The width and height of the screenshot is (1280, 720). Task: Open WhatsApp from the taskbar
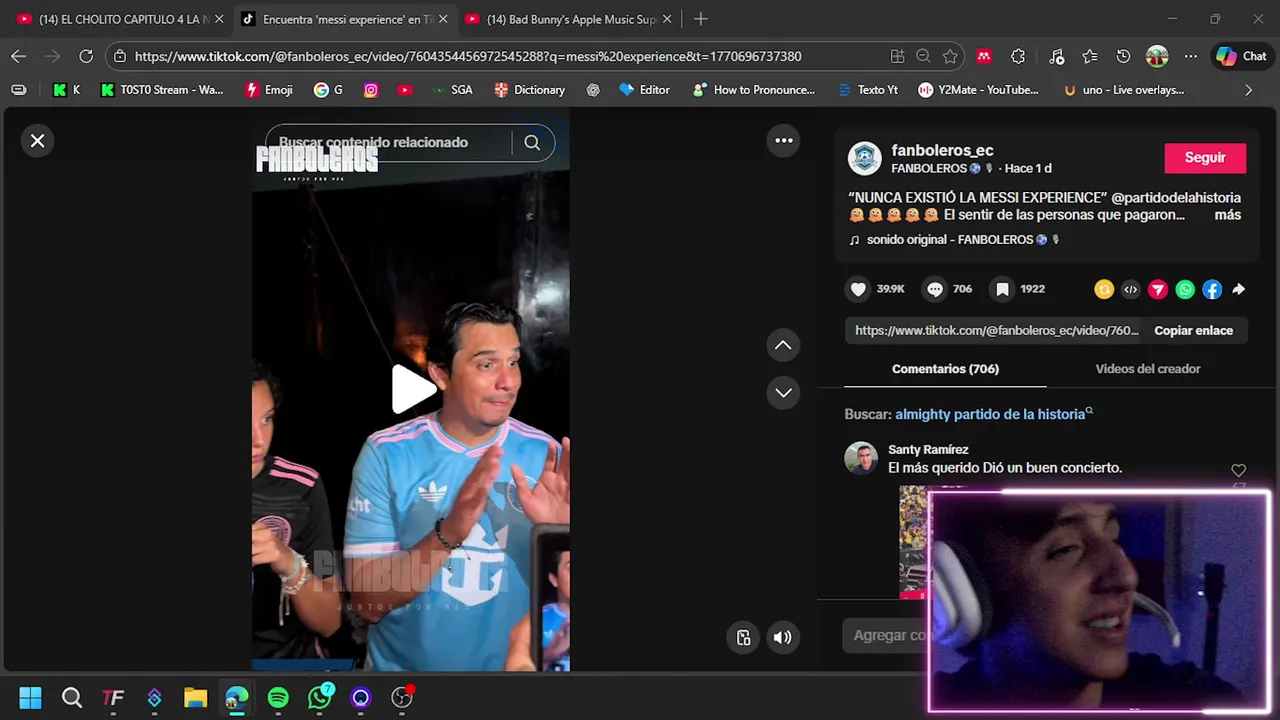pos(320,698)
